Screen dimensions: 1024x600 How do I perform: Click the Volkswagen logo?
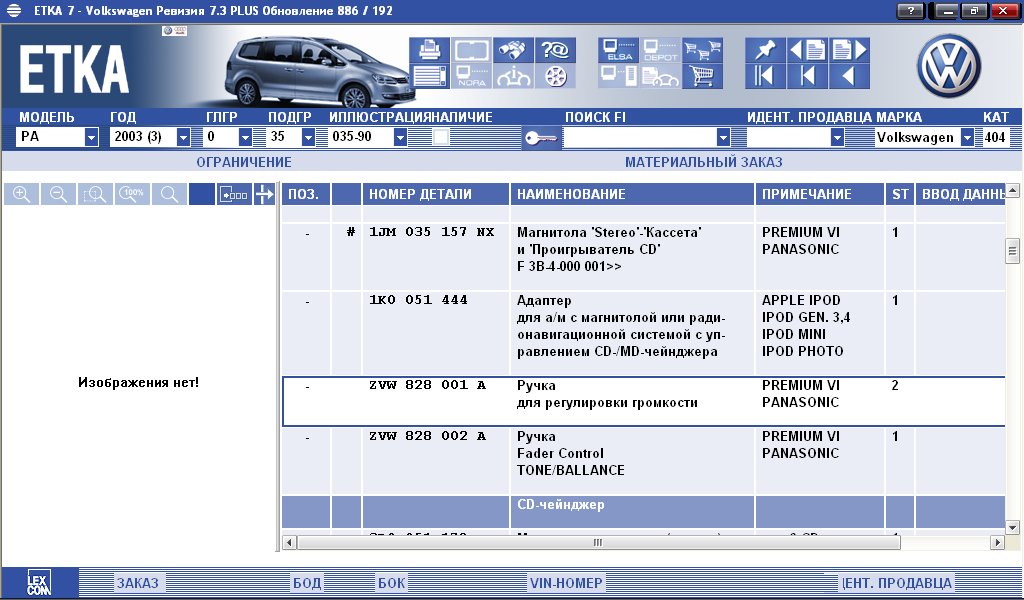tap(949, 66)
